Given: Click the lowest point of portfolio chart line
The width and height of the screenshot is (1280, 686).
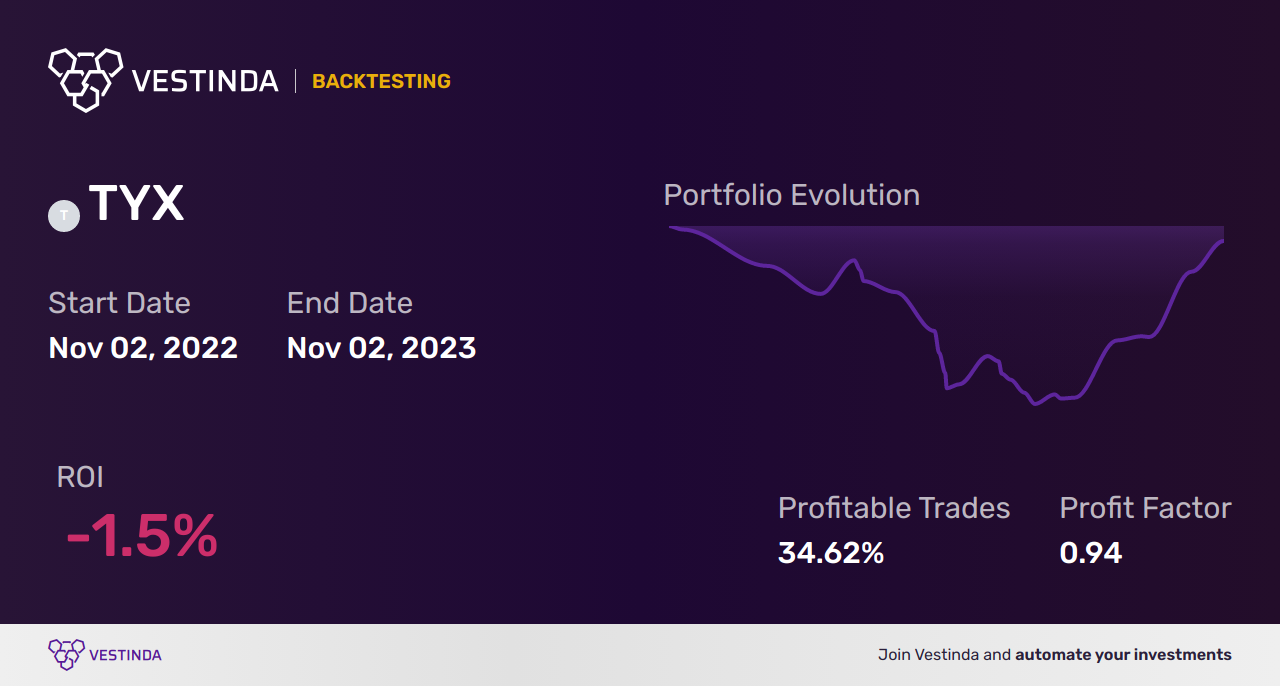Looking at the screenshot, I should pyautogui.click(x=1036, y=404).
